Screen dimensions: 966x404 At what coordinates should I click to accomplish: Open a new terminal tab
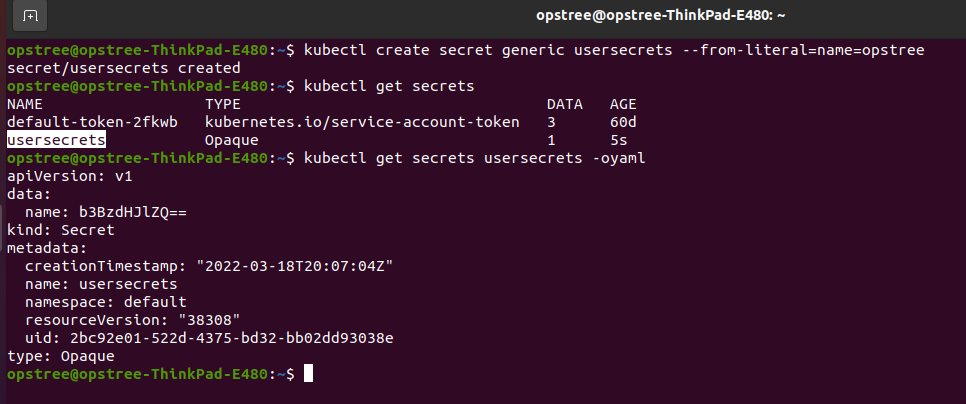coord(31,16)
